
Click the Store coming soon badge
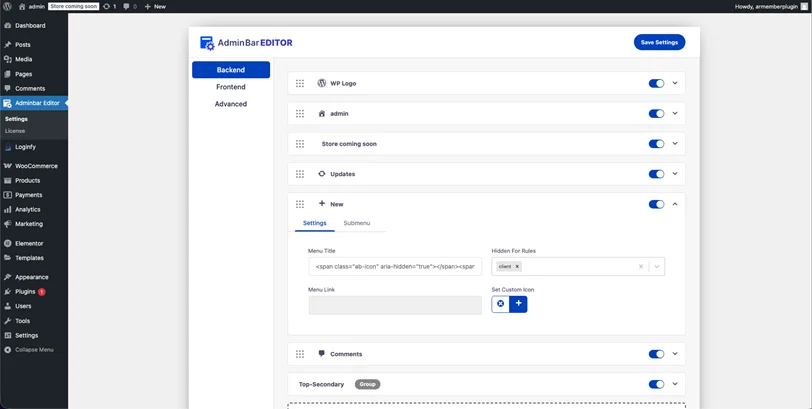[x=74, y=7]
